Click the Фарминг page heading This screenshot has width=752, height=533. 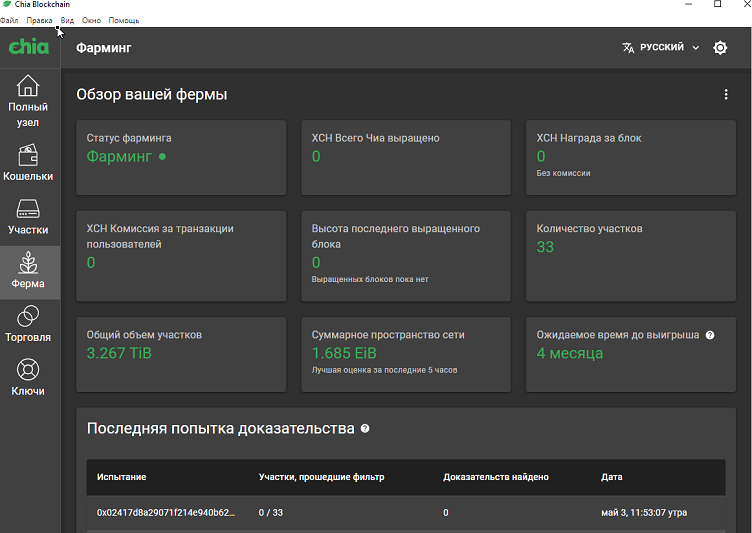click(x=104, y=48)
